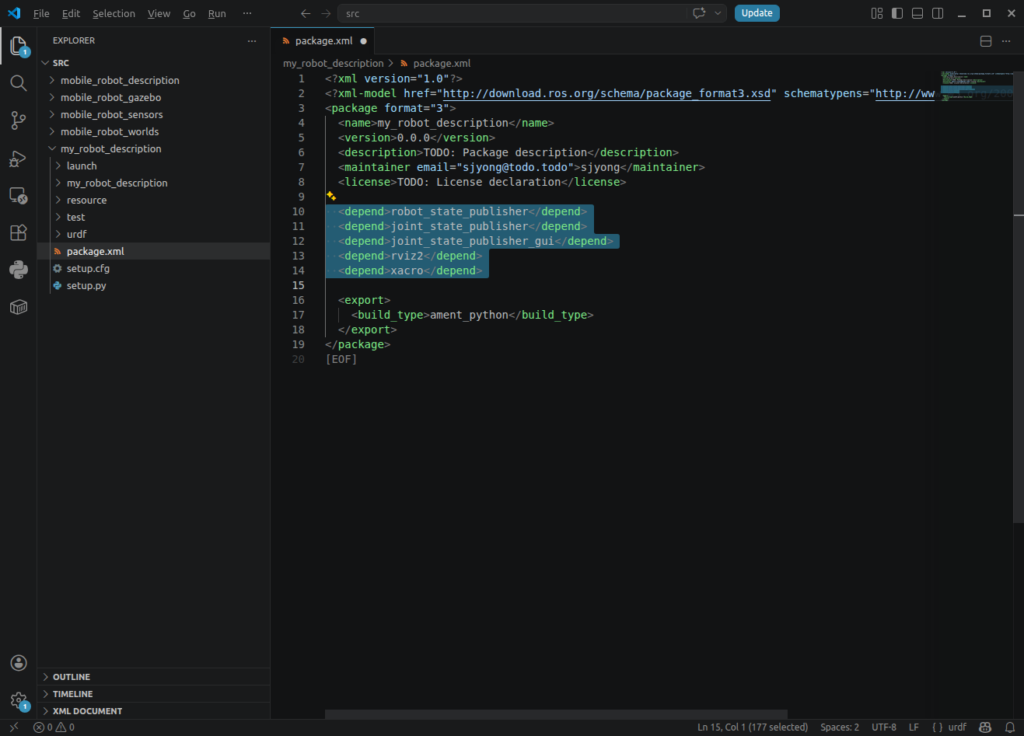1024x736 pixels.
Task: Show more menus via menu bar ellipsis
Action: 247,13
